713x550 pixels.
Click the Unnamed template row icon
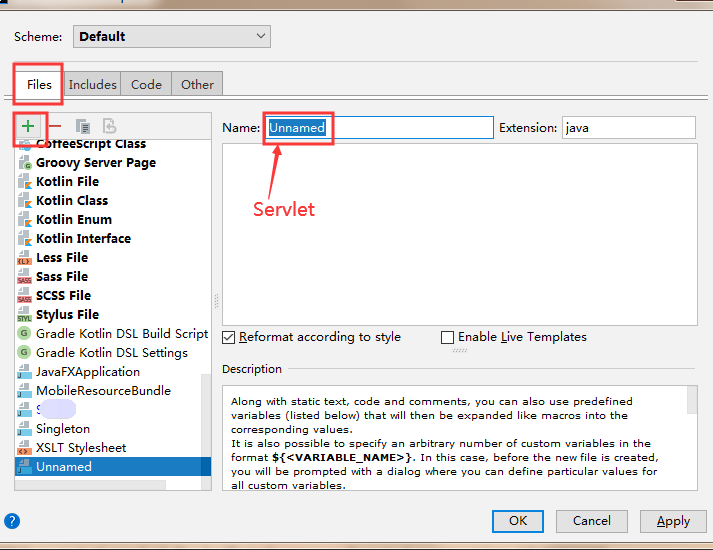coord(25,467)
